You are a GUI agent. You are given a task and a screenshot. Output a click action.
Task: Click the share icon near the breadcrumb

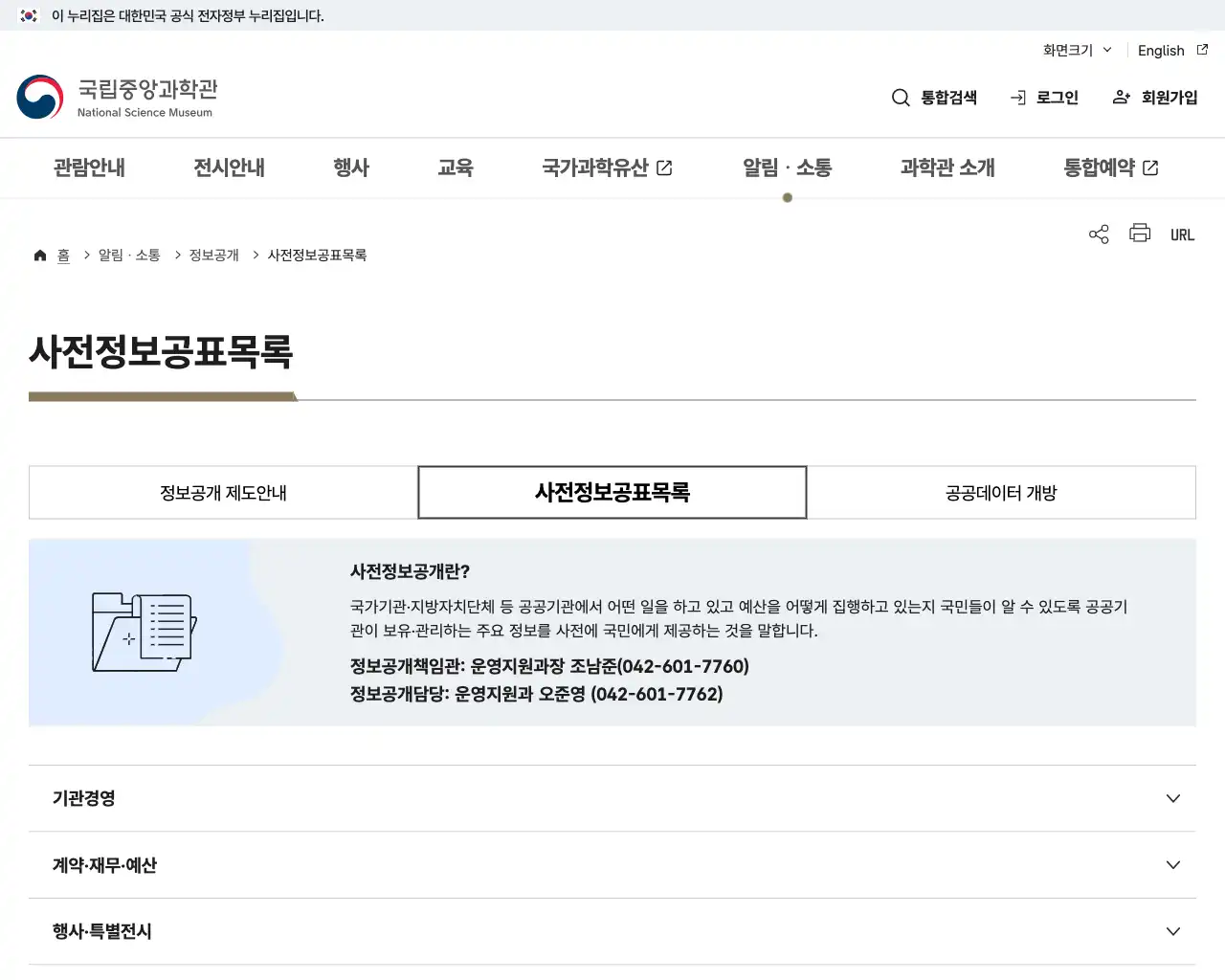1098,234
